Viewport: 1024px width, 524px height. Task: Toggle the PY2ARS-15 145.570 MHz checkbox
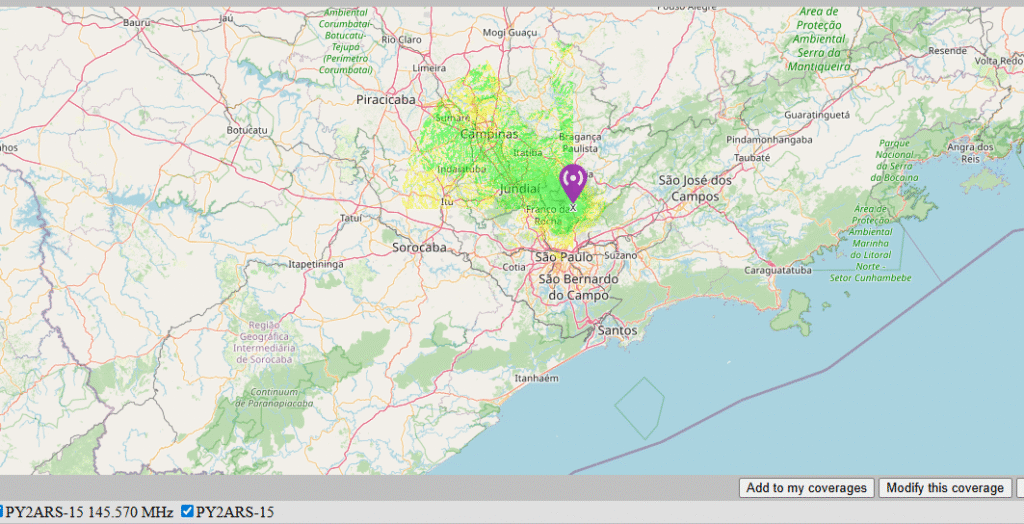[x=2, y=511]
